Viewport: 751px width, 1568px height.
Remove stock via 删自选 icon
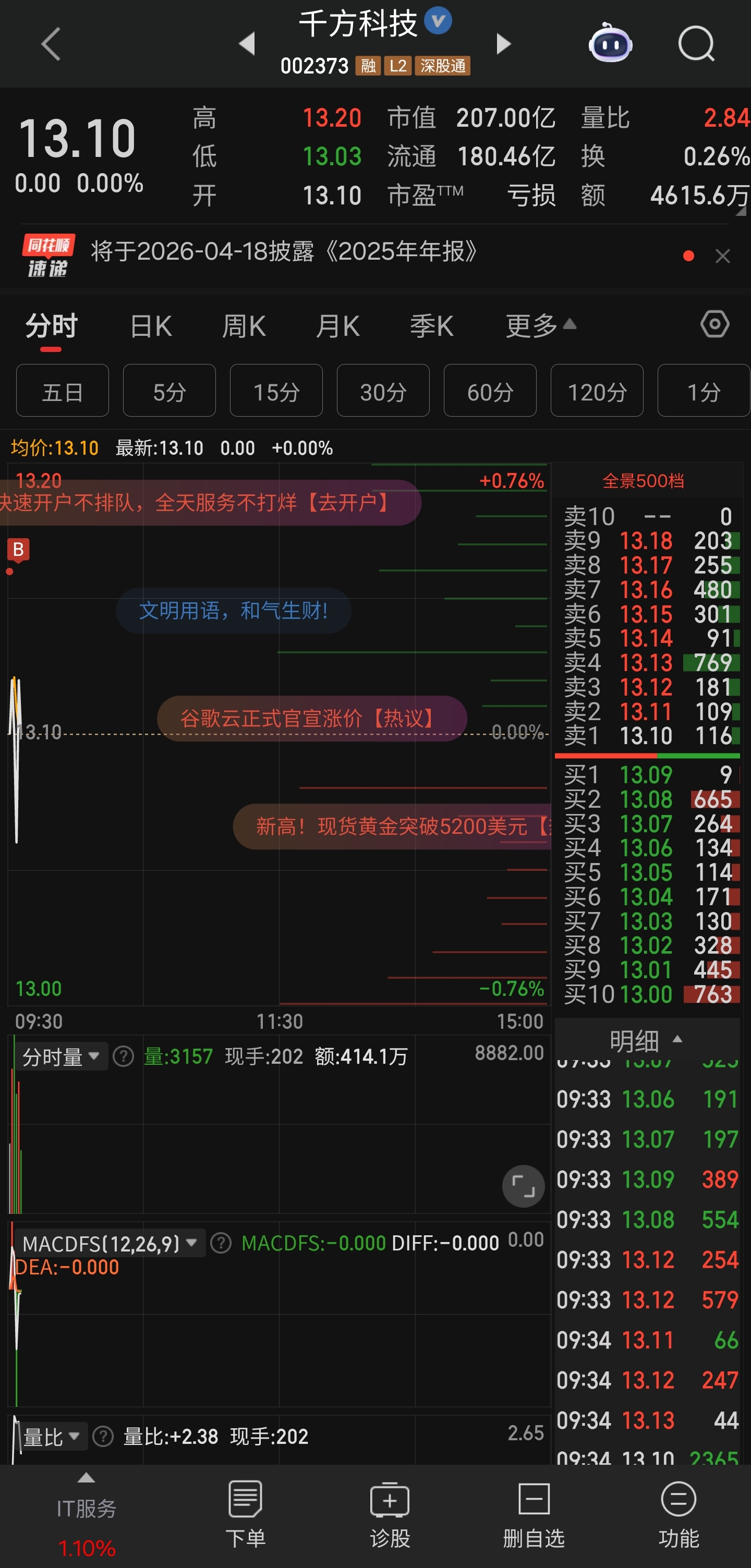point(534,1515)
